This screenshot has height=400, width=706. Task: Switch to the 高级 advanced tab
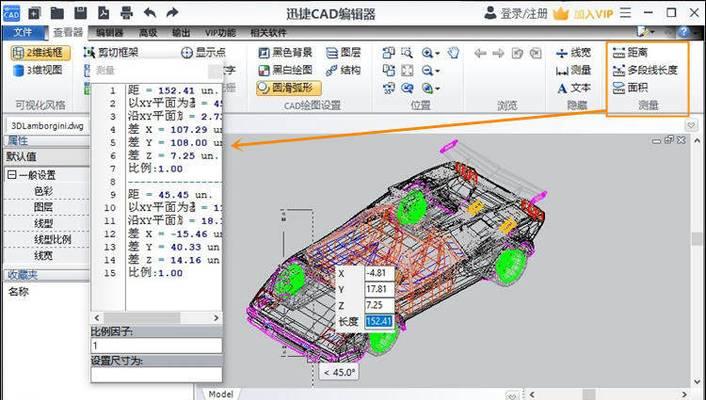click(148, 32)
